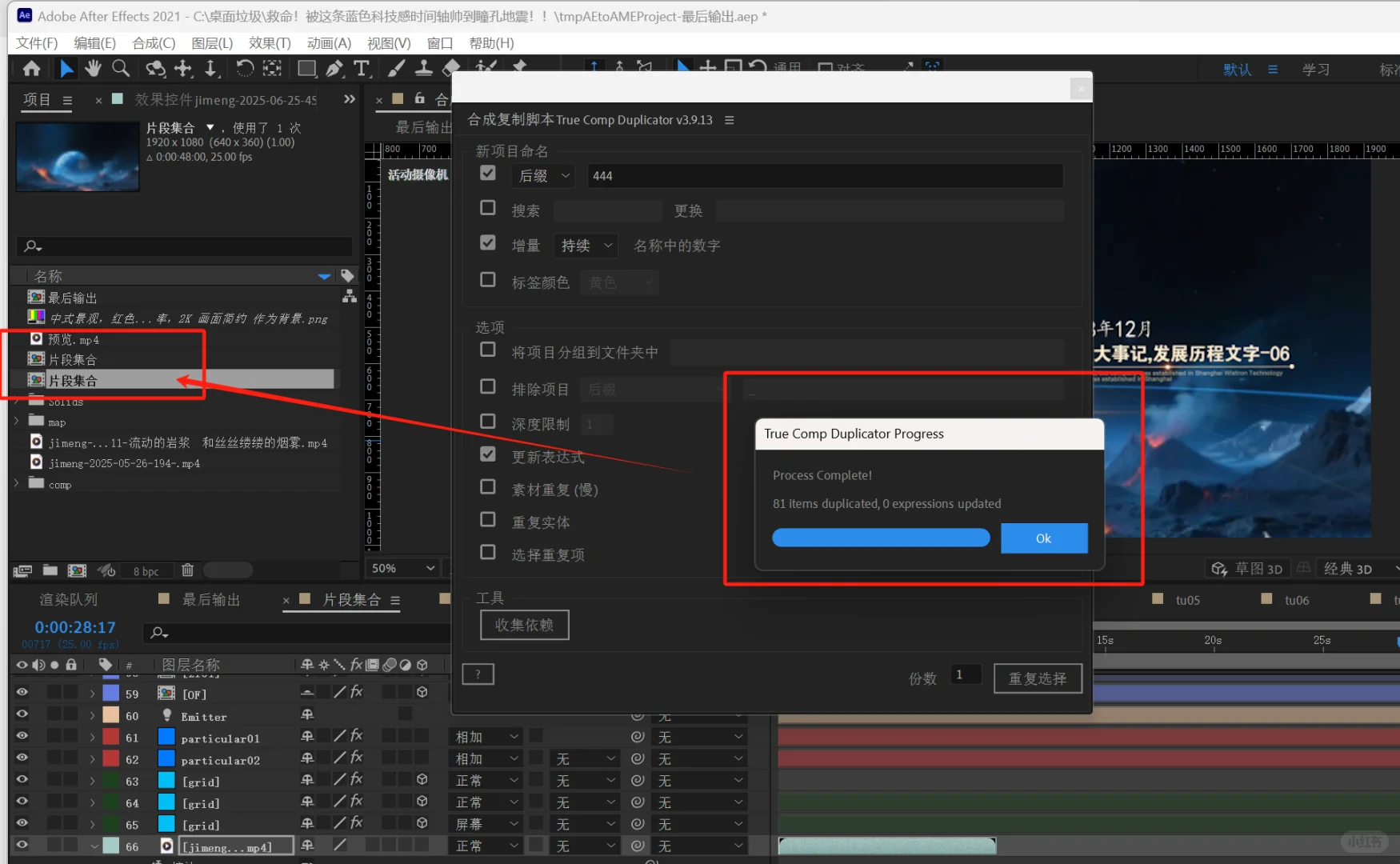Open the 50% magnification dropdown
The width and height of the screenshot is (1400, 864).
pos(403,568)
